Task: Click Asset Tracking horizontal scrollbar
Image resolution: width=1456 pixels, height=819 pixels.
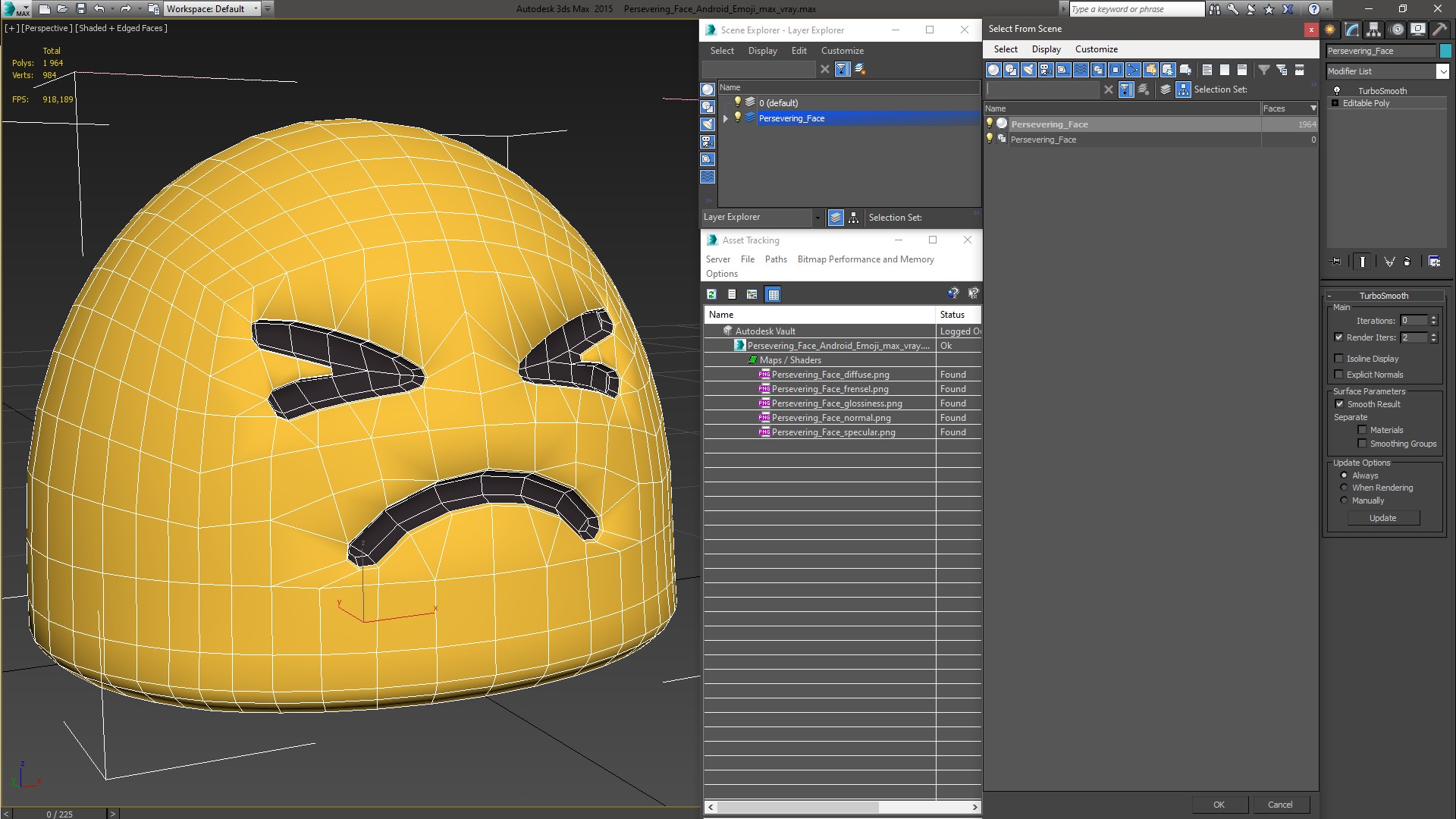Action: tap(842, 807)
